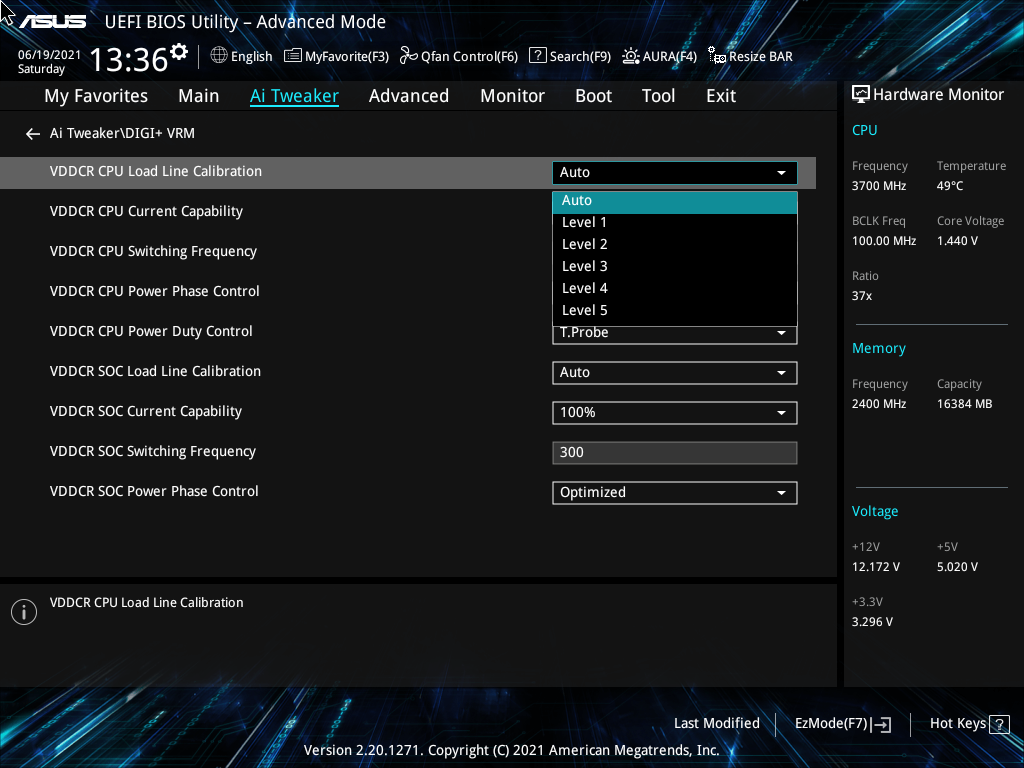Open the VDDCR SOC Power Phase Control dropdown
This screenshot has height=768, width=1024.
[x=674, y=492]
